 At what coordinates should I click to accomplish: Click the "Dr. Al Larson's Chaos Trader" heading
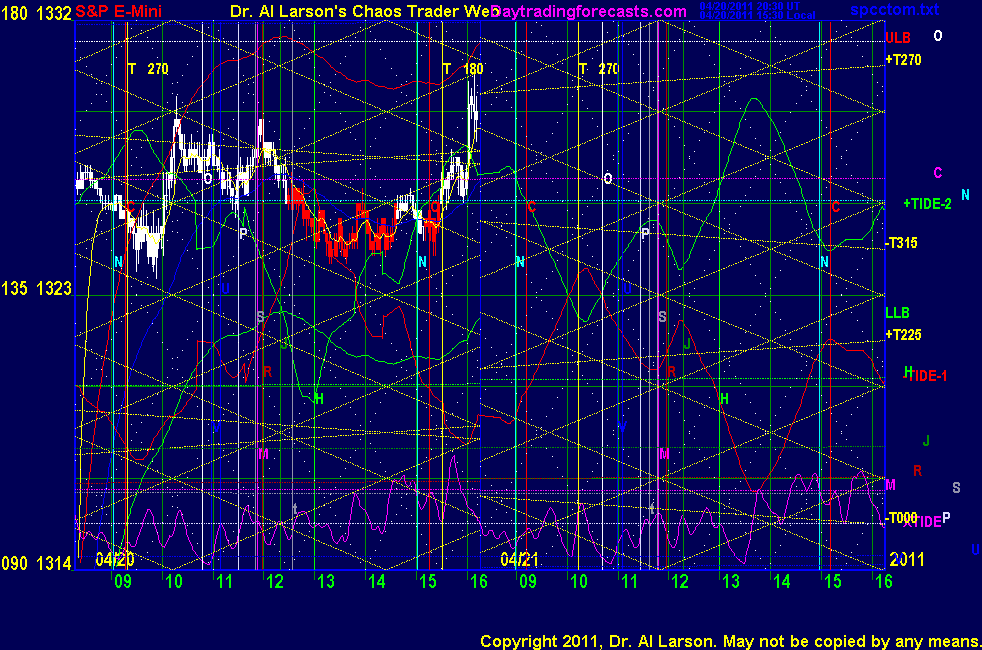click(364, 11)
